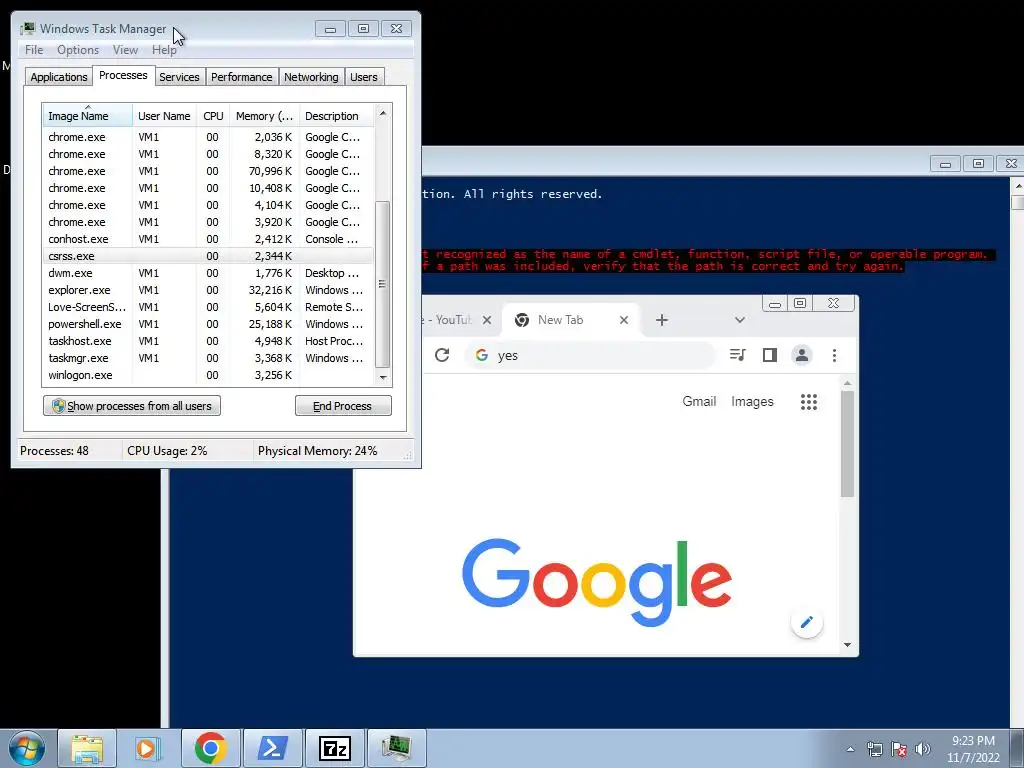Select the winlogon.exe process row

tap(208, 375)
